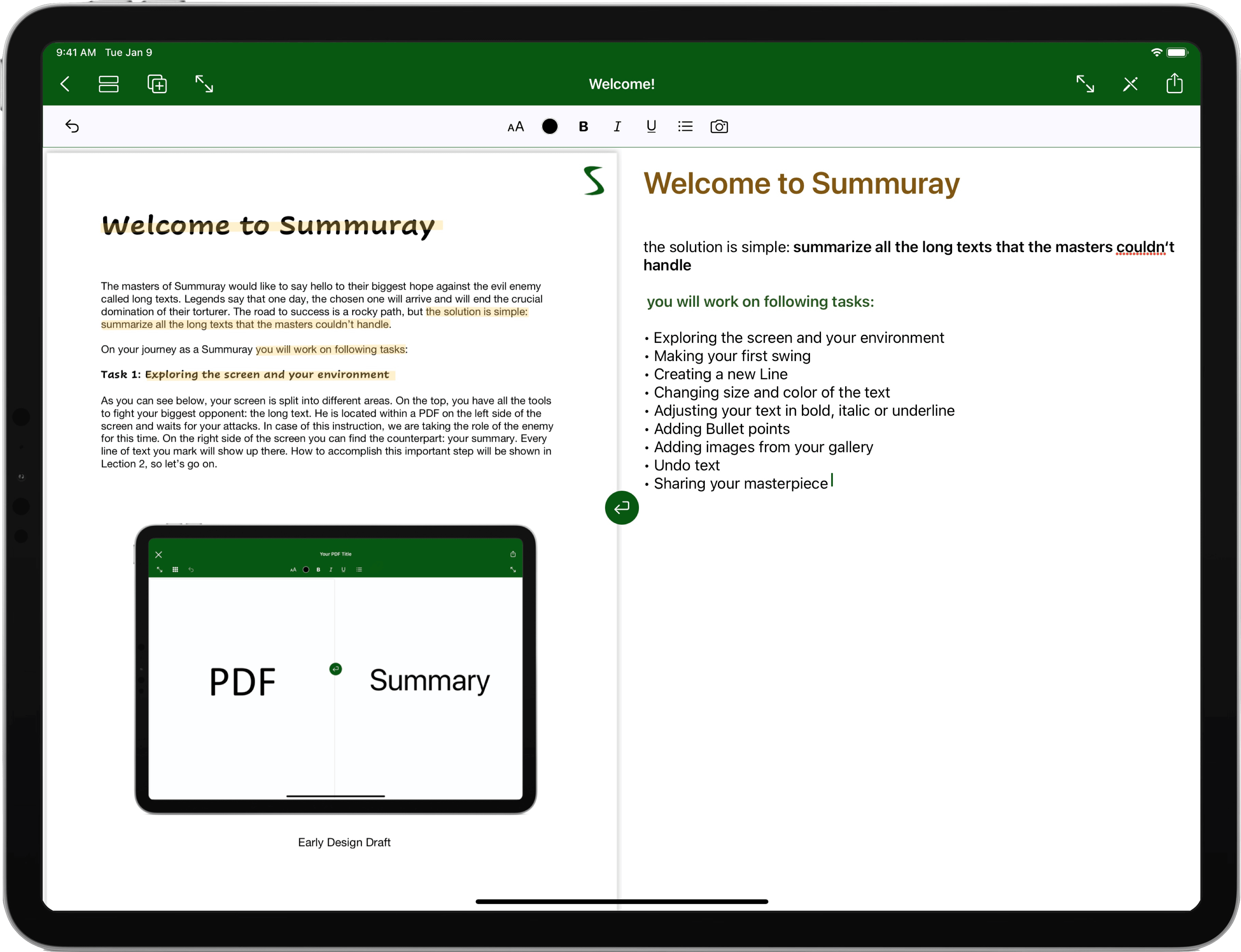Open the split view layout icon
1241x952 pixels.
(109, 84)
